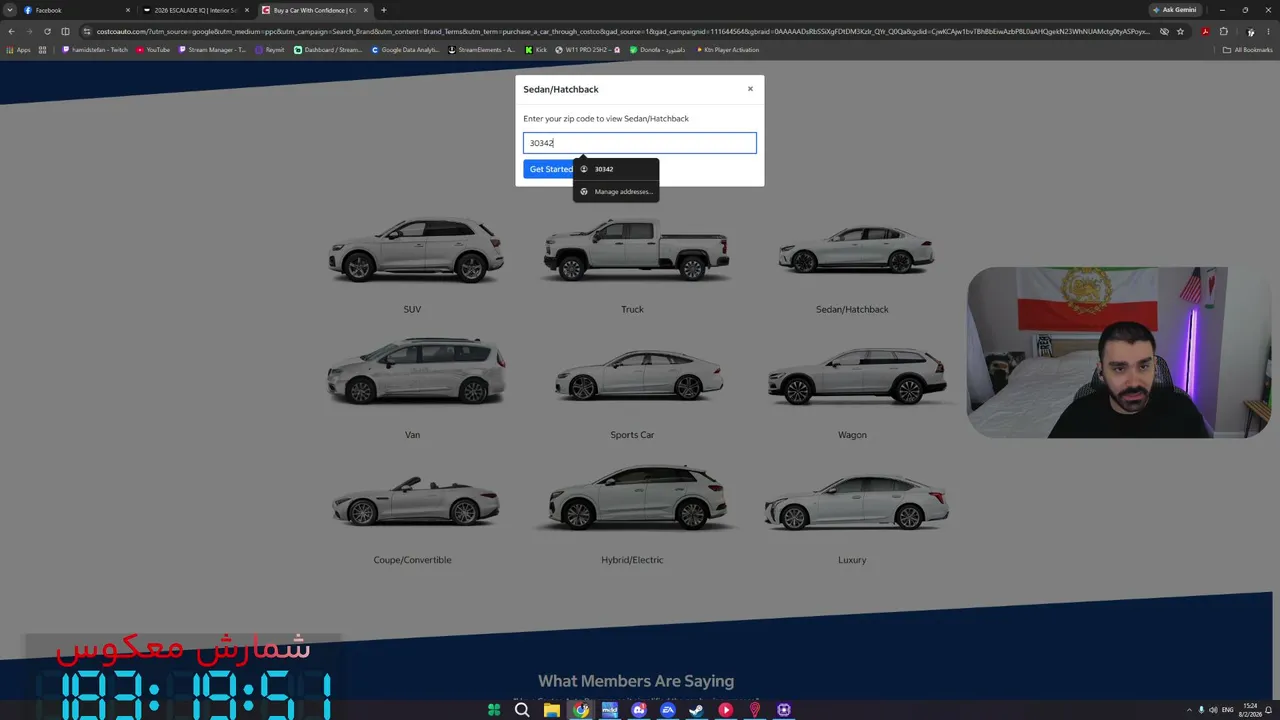Click the Chrome taskbar icon
The height and width of the screenshot is (720, 1280).
(x=581, y=710)
